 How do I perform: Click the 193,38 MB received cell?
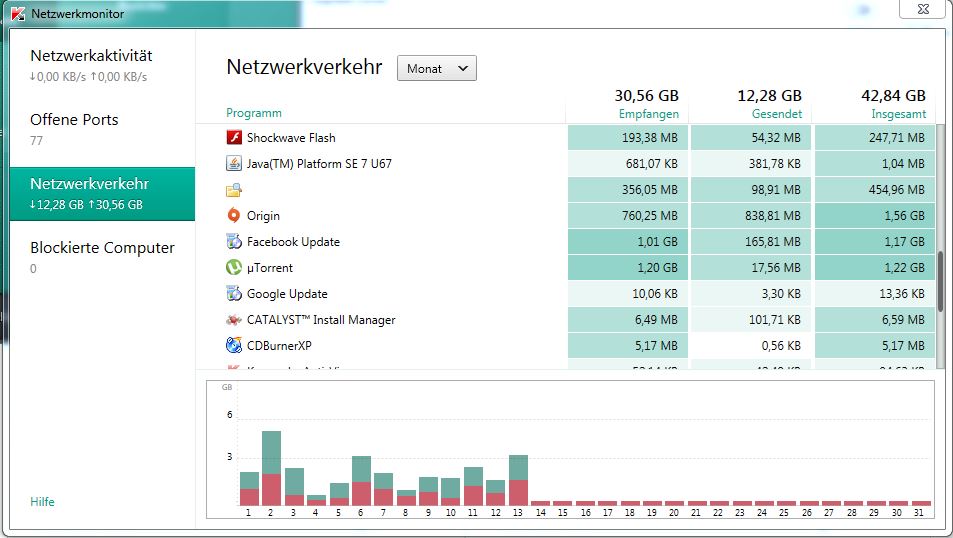pos(628,138)
